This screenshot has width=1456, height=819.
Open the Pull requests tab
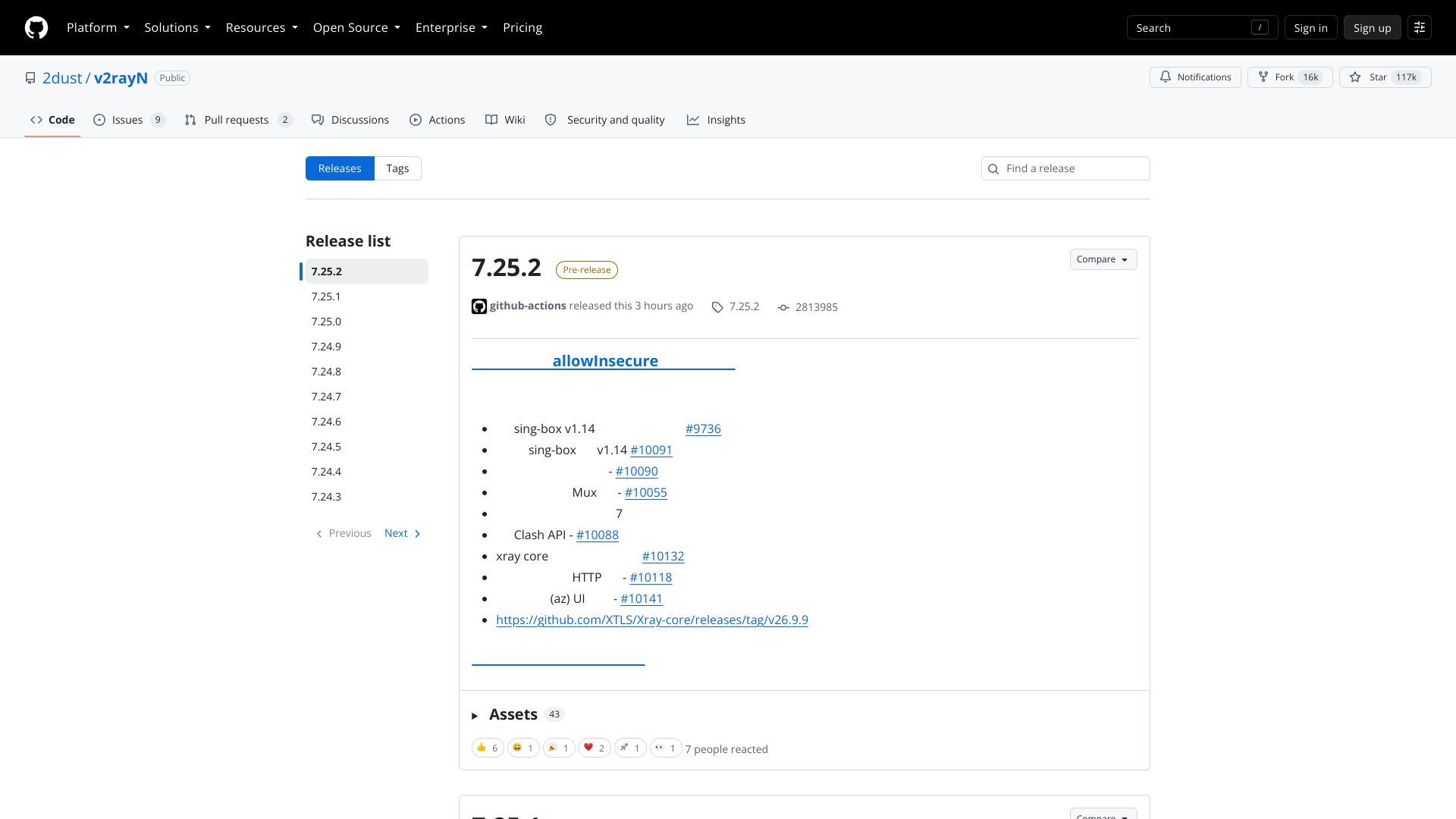coord(238,120)
